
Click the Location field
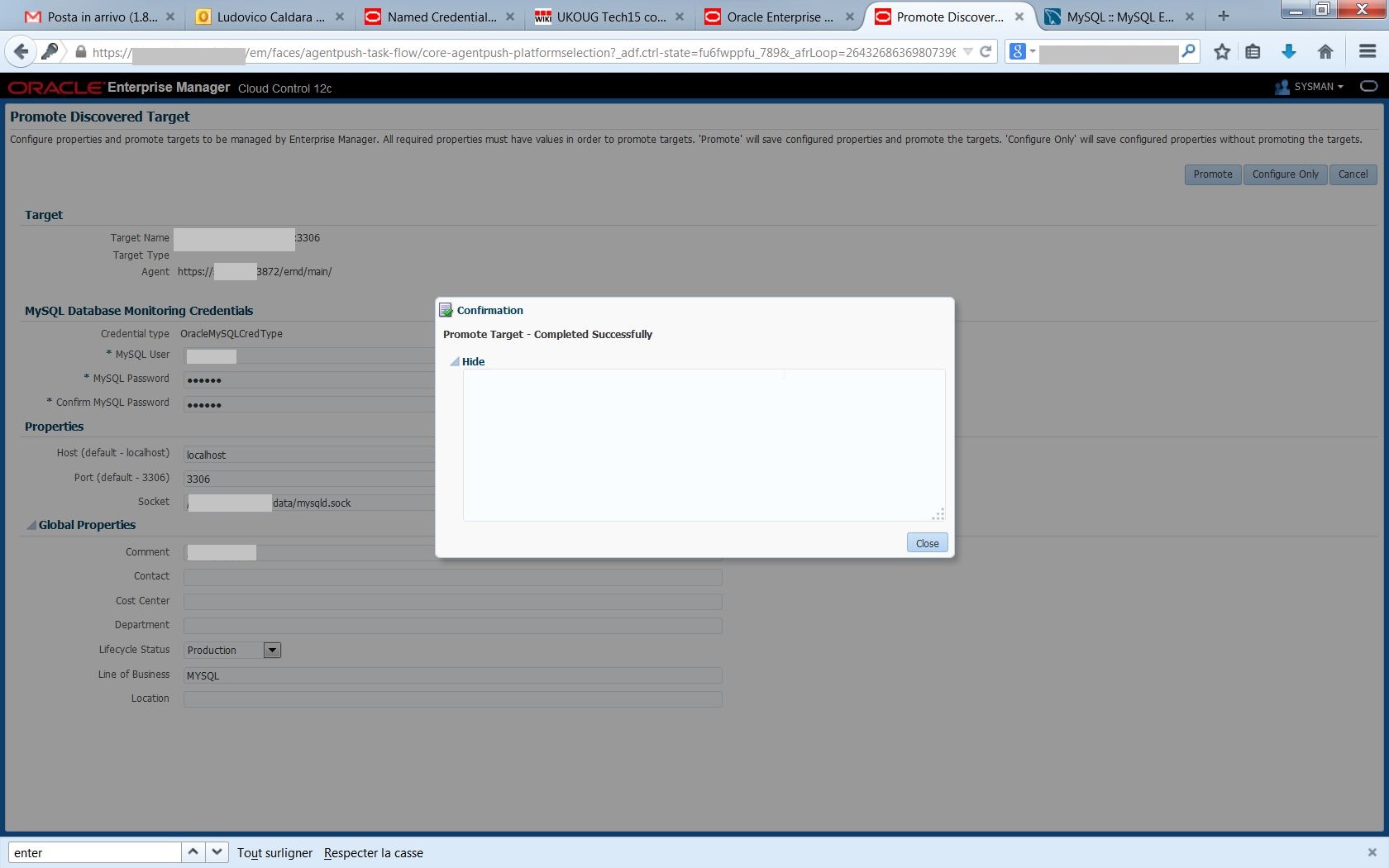[x=453, y=699]
